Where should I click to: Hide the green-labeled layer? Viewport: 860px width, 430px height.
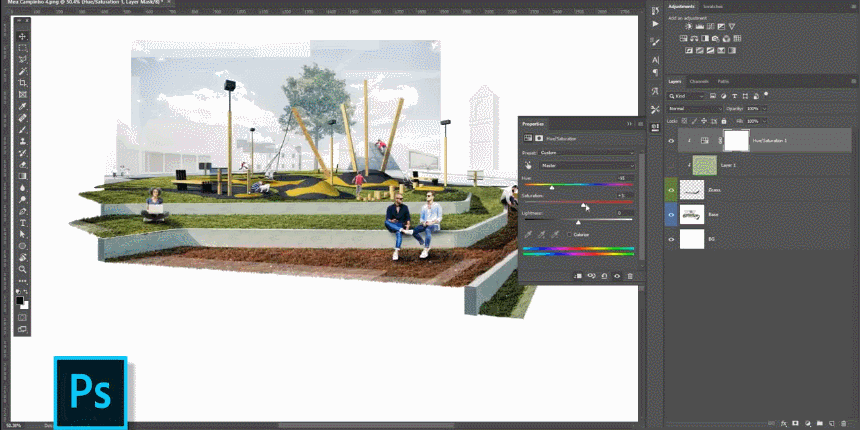click(671, 190)
